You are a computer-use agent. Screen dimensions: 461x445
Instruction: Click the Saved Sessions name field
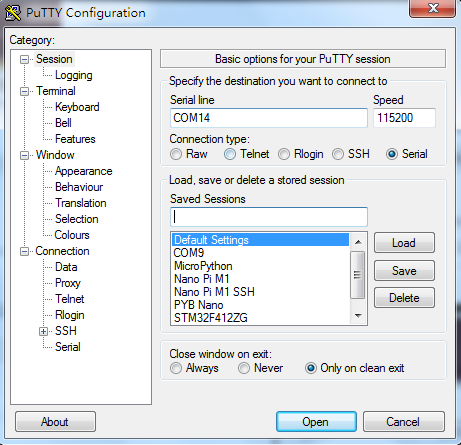coord(269,217)
